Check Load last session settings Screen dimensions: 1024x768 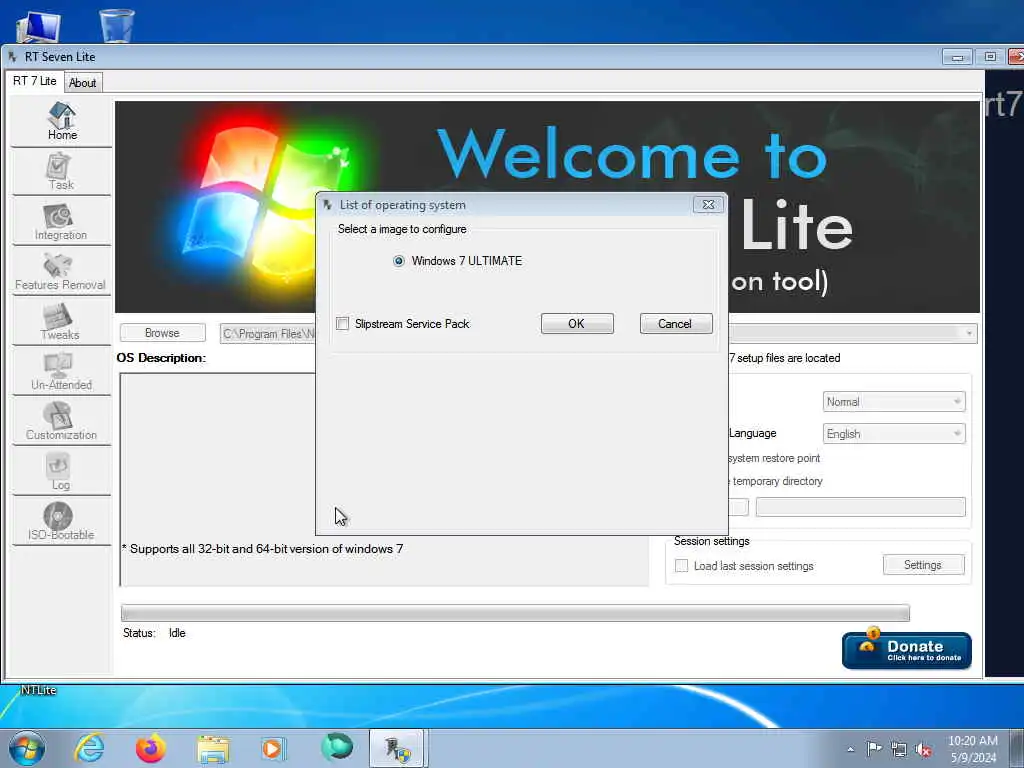681,566
